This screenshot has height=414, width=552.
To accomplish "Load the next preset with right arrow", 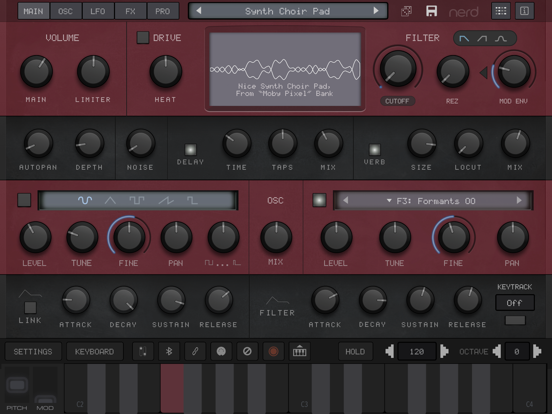I will 376,11.
